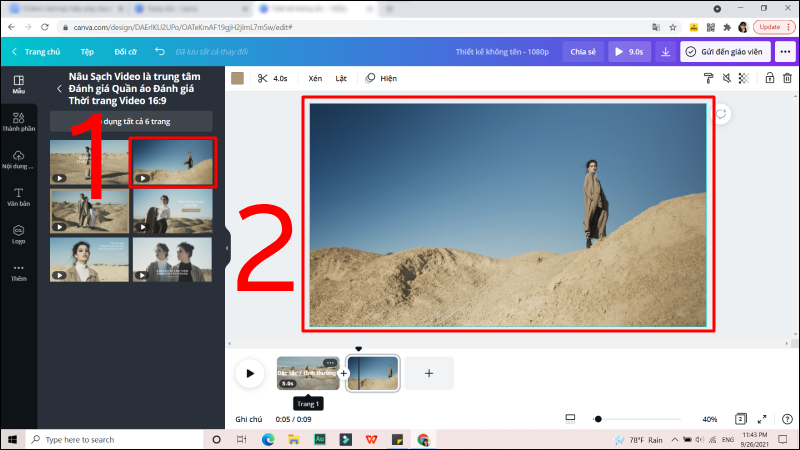Toggle timeline view icon near zoom slider
Screen dimensions: 800x450
tap(570, 419)
